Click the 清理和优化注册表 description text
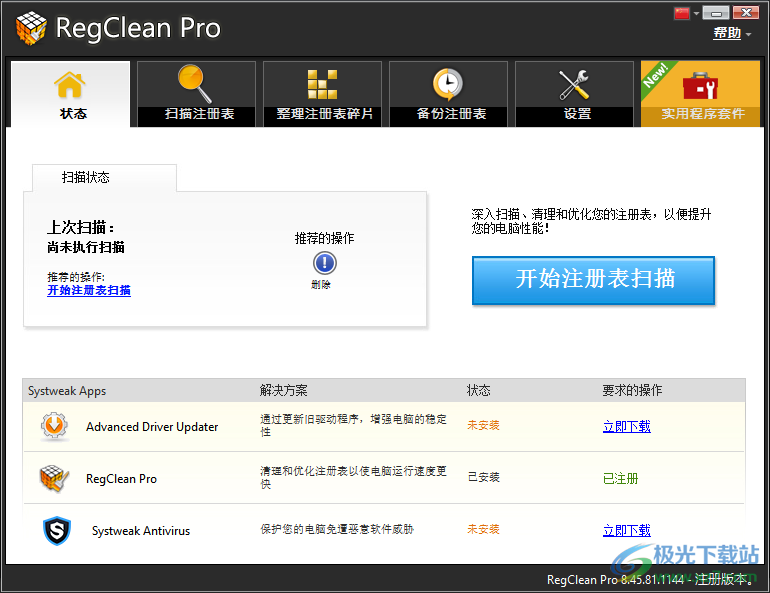Image resolution: width=770 pixels, height=593 pixels. click(x=353, y=477)
